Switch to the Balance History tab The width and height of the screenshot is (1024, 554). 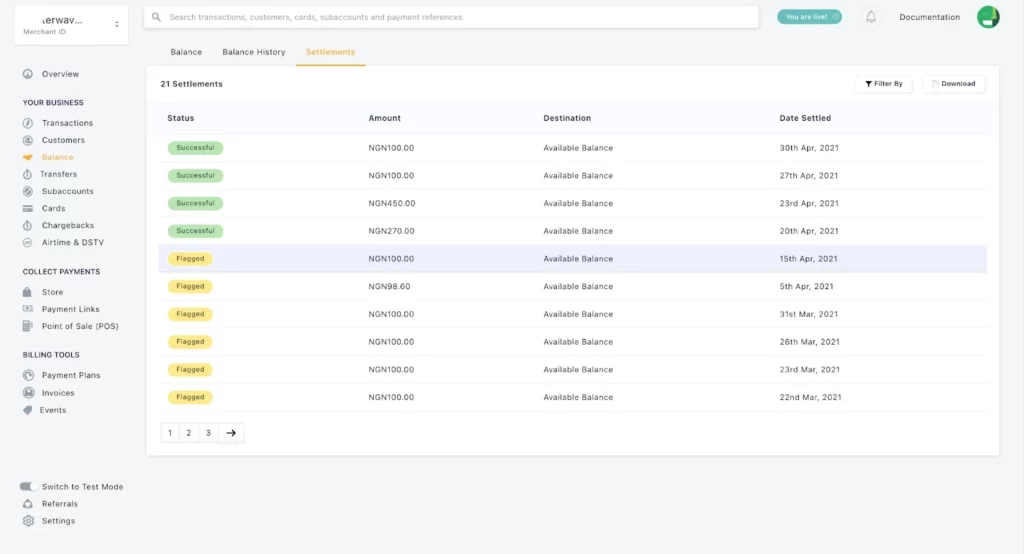pyautogui.click(x=253, y=52)
